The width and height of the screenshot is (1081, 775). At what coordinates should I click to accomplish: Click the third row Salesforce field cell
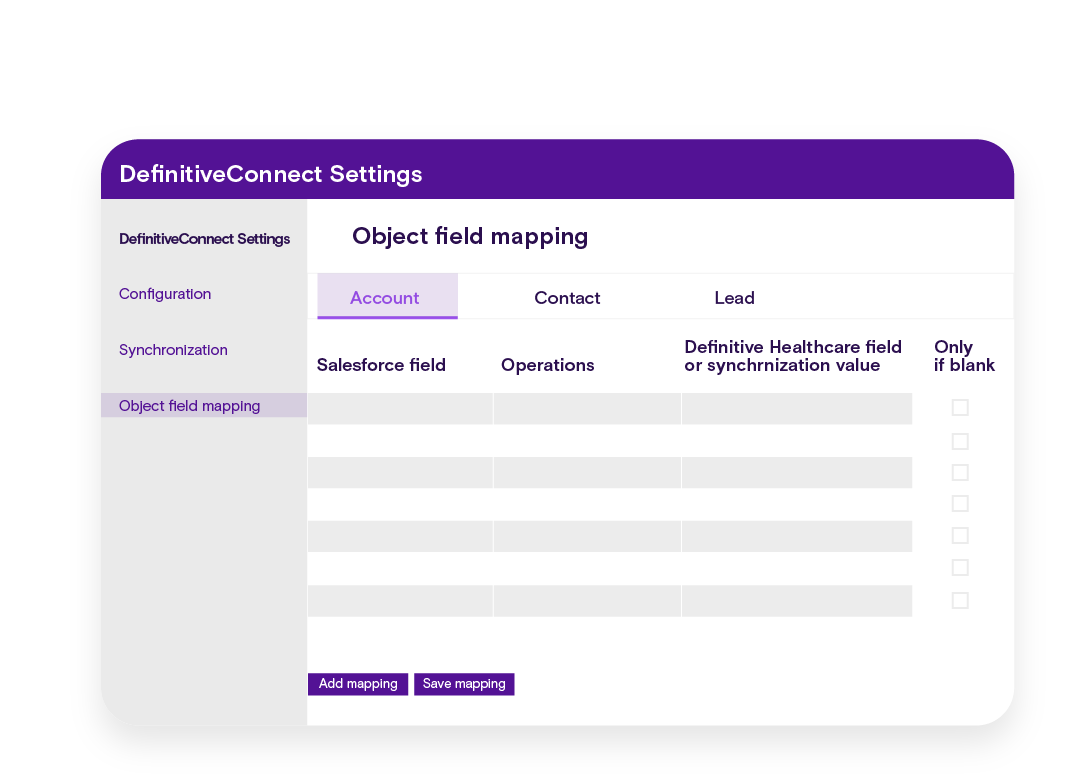[x=401, y=472]
